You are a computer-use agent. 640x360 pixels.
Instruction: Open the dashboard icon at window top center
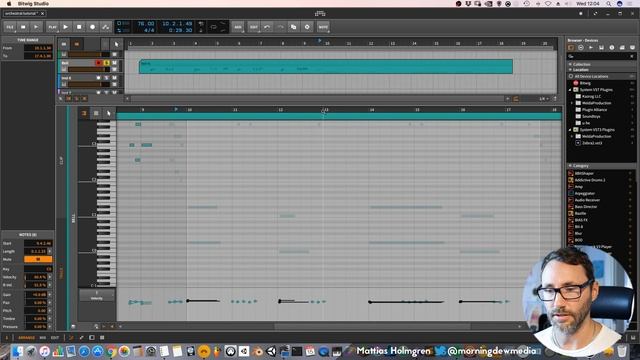[320, 13]
